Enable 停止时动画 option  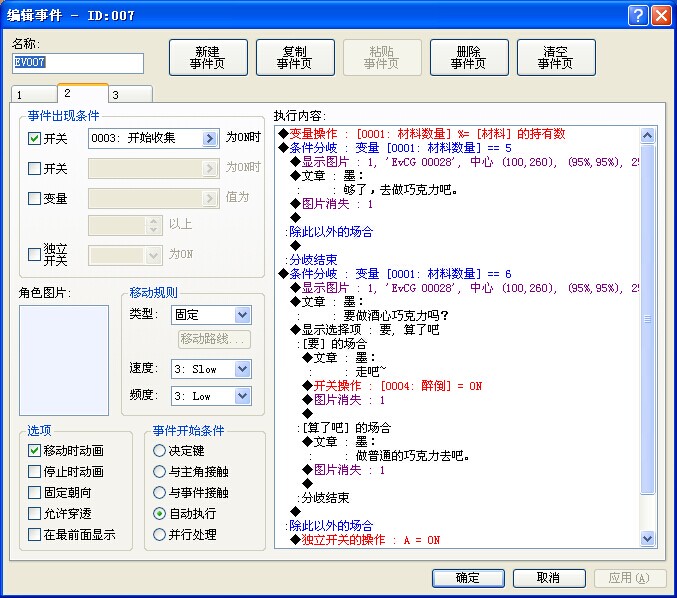coord(34,471)
